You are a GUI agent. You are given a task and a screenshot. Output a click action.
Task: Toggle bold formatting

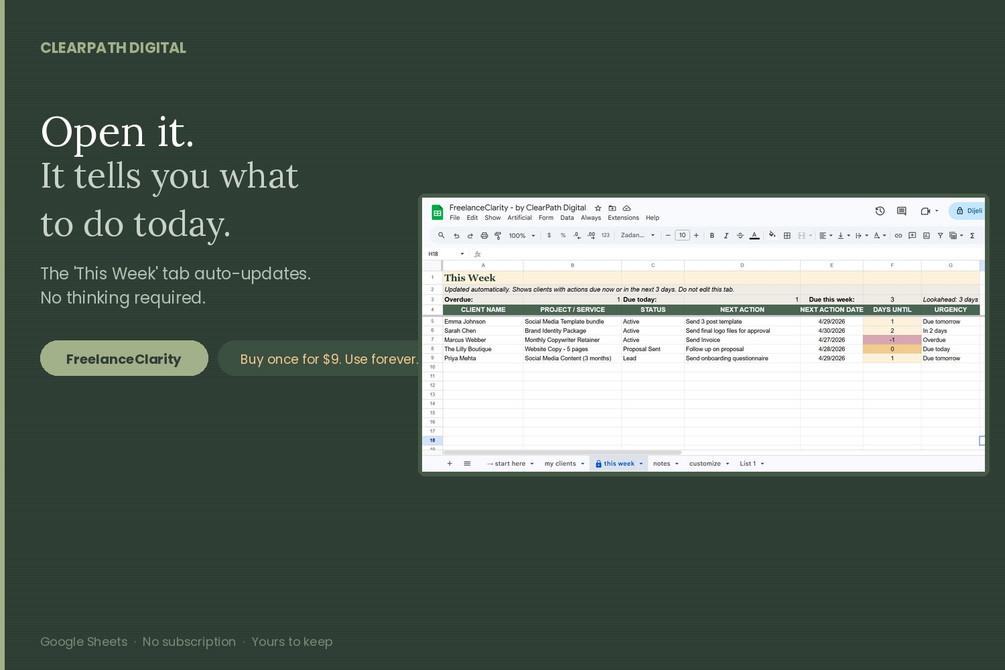[x=712, y=235]
